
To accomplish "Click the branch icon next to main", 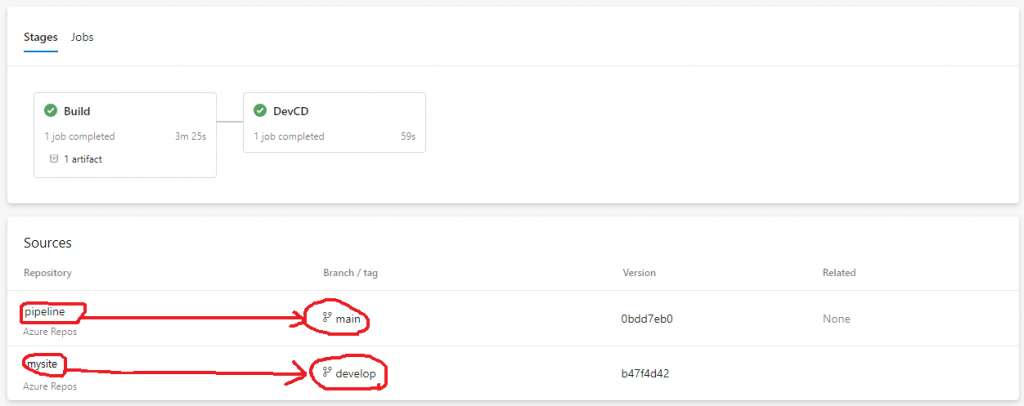I will click(327, 317).
